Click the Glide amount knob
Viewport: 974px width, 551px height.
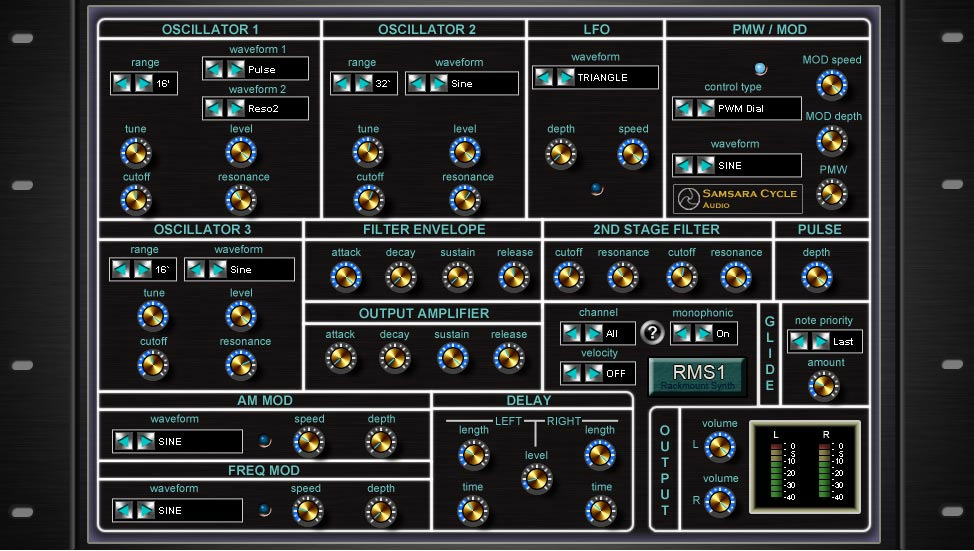(x=824, y=386)
